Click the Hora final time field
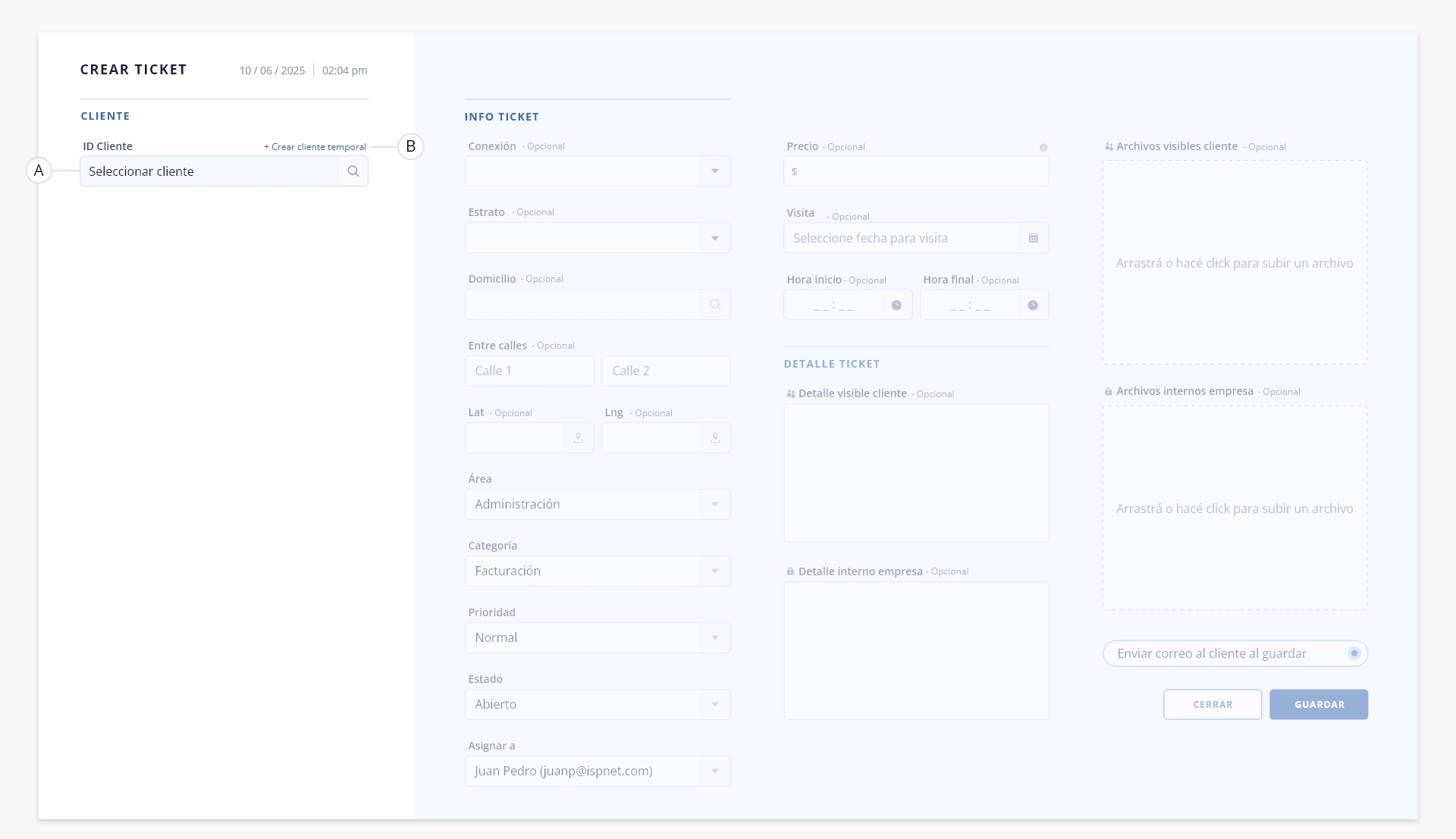 [x=984, y=305]
